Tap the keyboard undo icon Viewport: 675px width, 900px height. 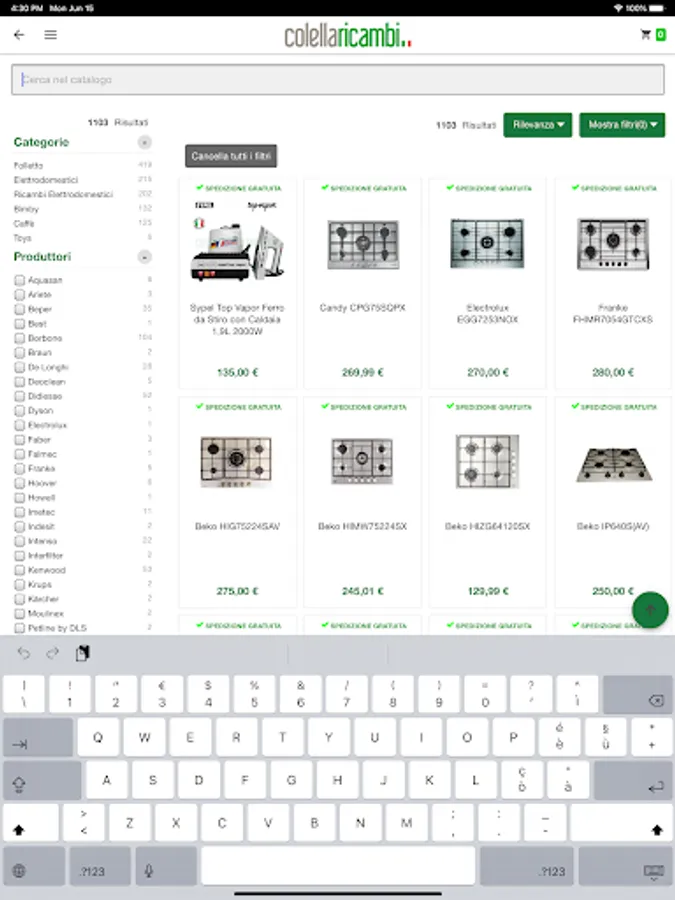tap(24, 653)
